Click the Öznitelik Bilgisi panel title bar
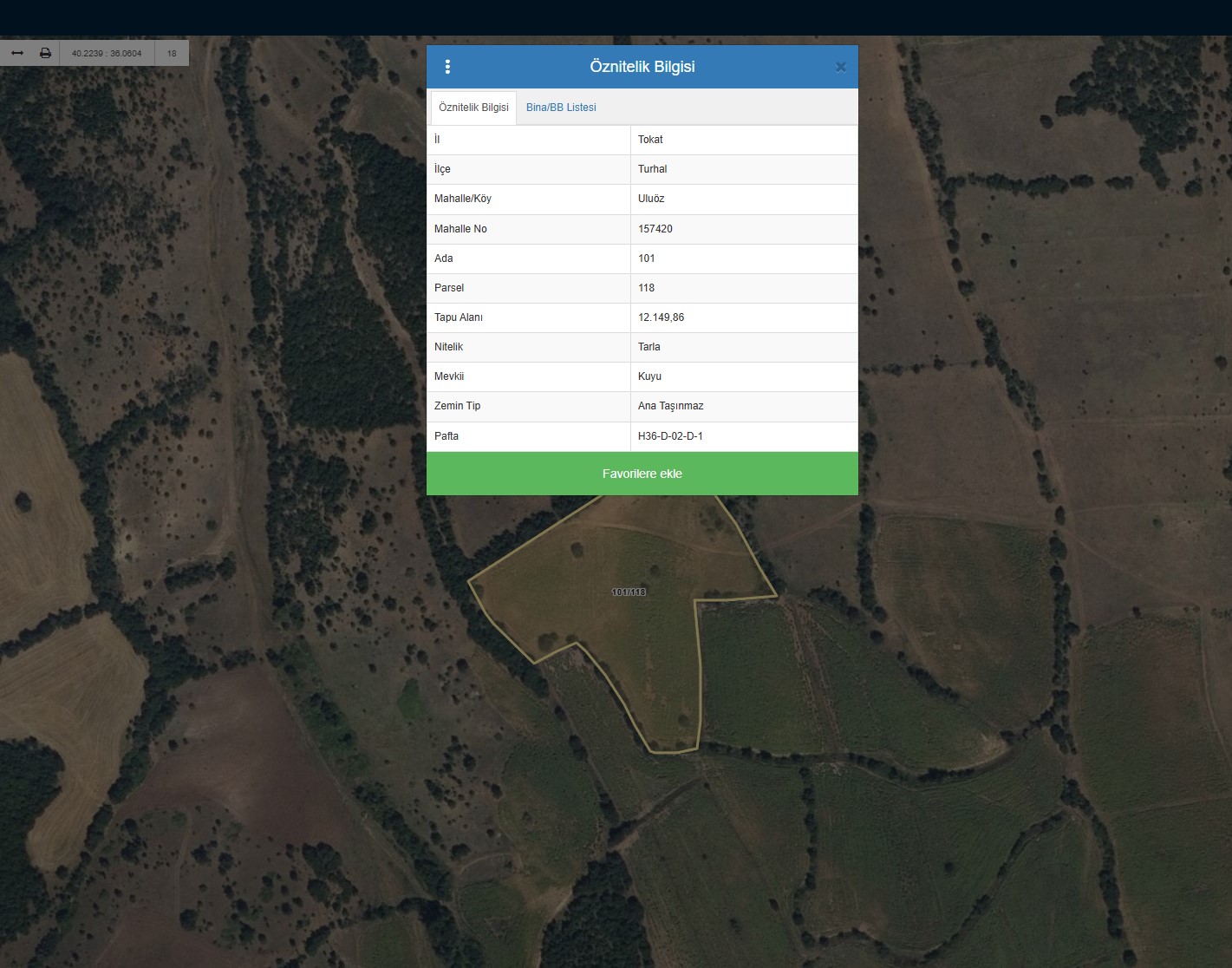1232x968 pixels. click(x=642, y=67)
